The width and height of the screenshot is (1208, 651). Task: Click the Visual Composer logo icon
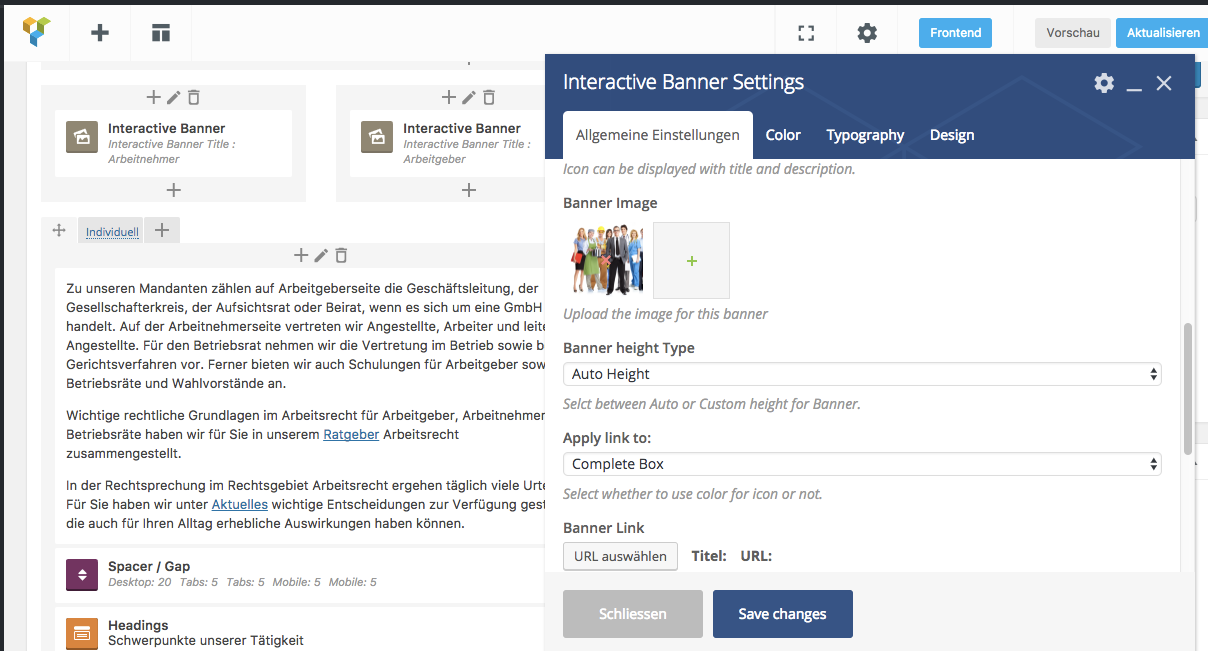pos(36,32)
